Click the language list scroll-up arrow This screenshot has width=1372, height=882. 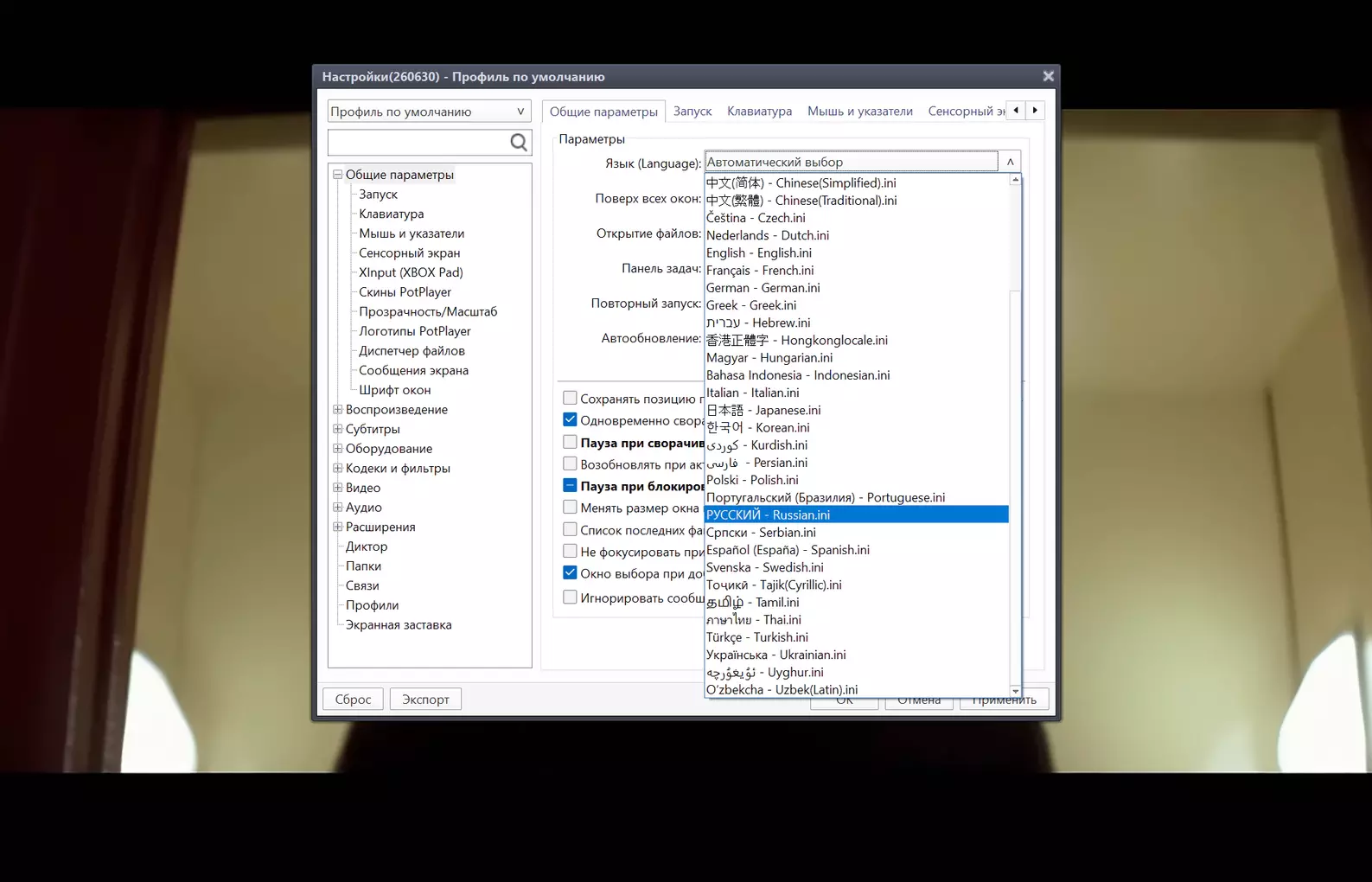click(x=1015, y=180)
